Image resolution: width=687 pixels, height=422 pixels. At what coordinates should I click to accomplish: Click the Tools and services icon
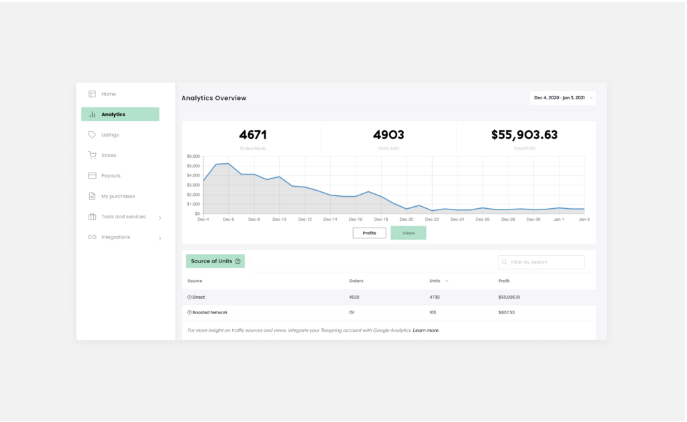tap(92, 216)
